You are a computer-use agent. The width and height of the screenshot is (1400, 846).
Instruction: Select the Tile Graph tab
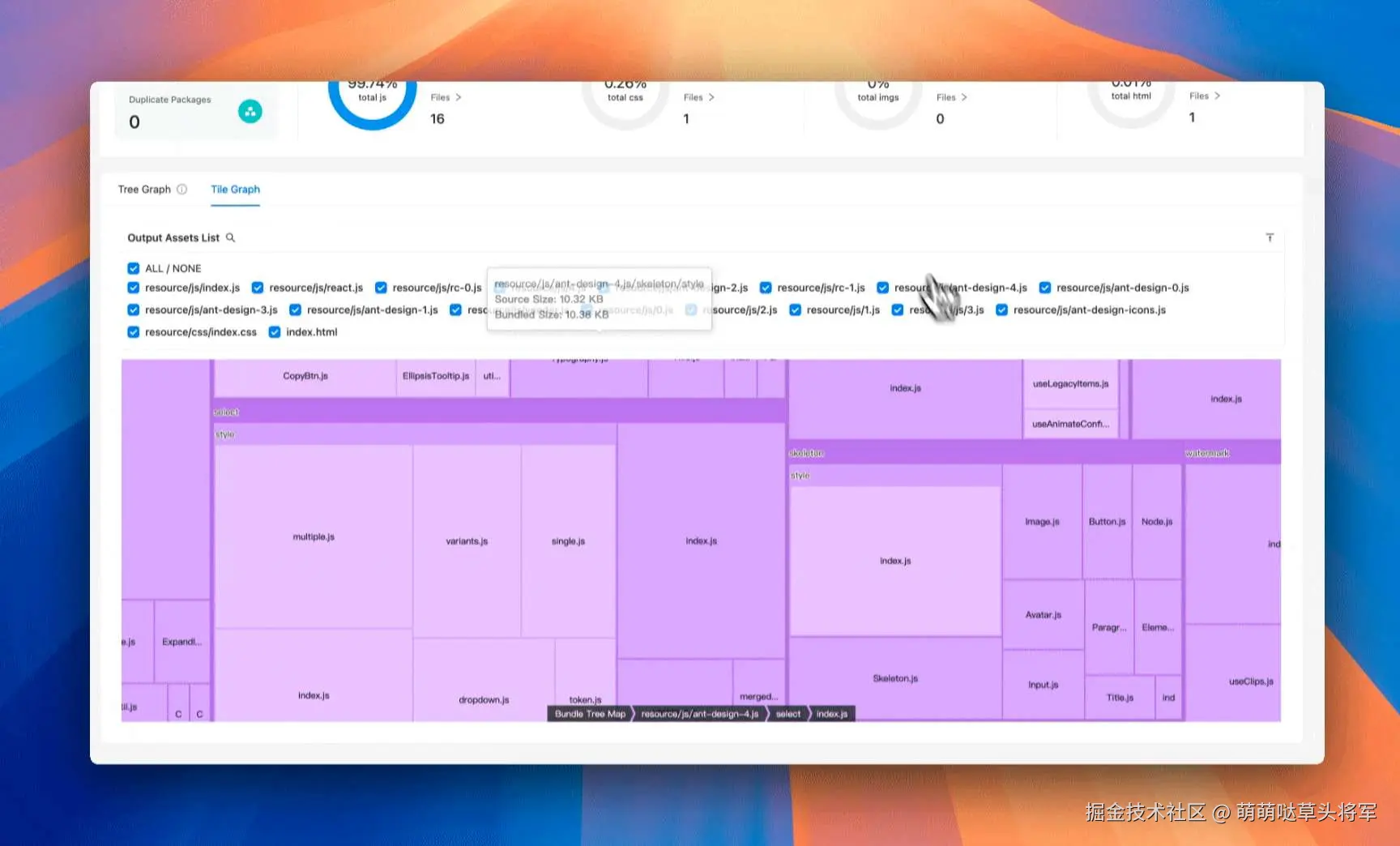pos(235,189)
